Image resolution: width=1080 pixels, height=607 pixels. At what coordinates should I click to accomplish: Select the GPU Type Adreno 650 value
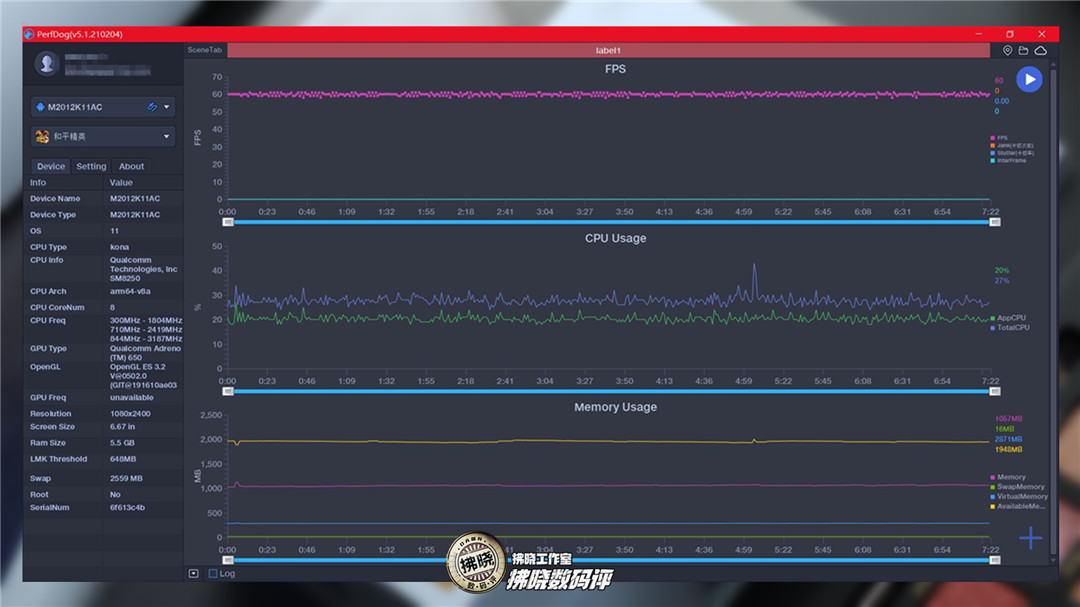point(145,353)
